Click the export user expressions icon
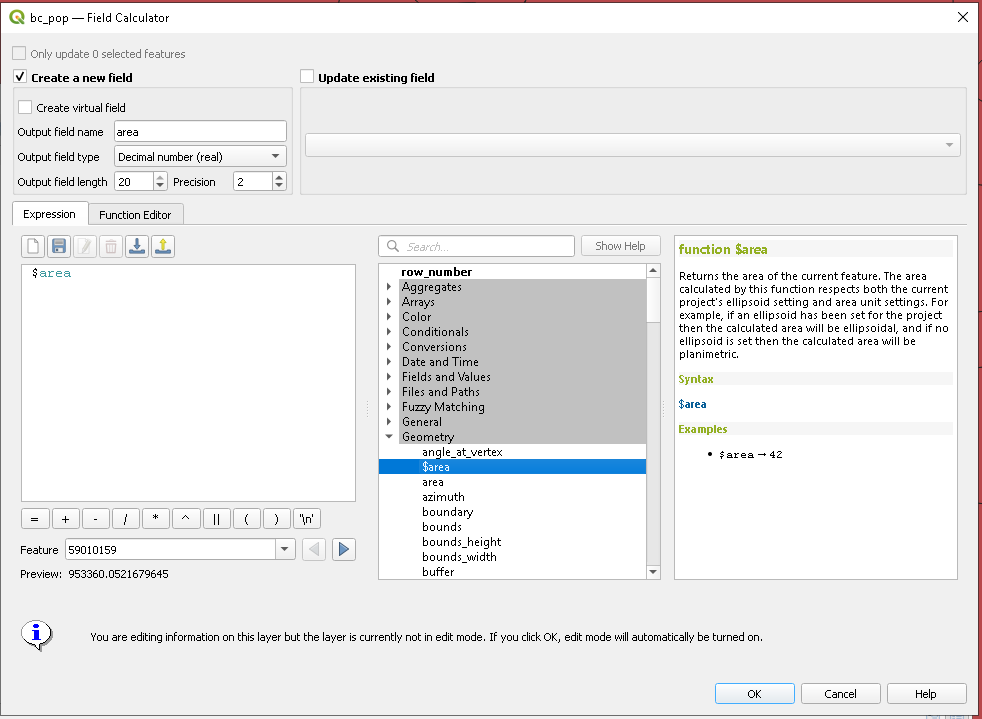This screenshot has height=719, width=982. coord(163,246)
